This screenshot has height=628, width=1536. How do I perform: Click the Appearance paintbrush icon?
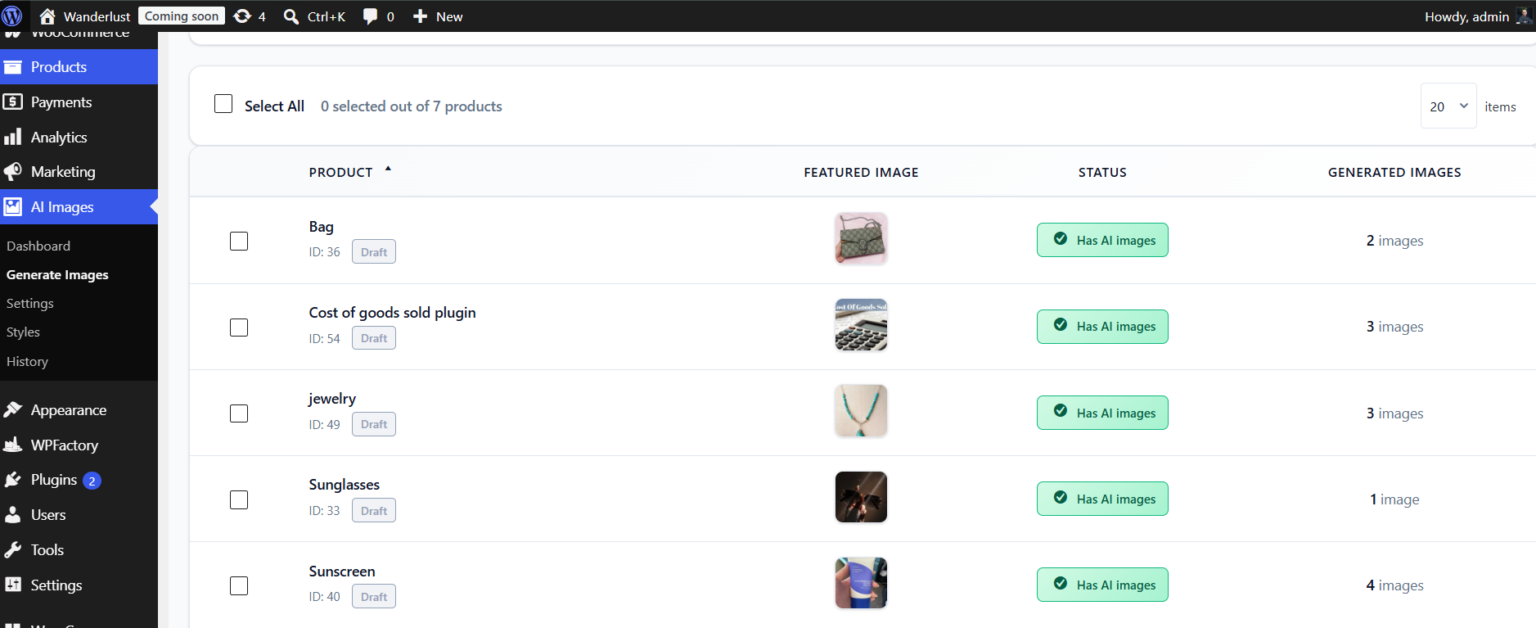pos(13,410)
